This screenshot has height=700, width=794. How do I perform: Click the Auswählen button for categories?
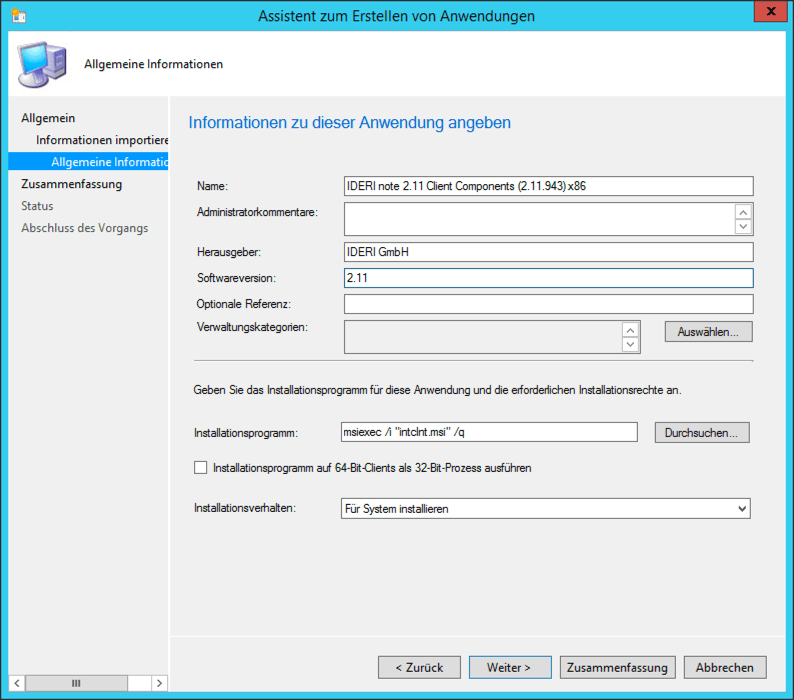coord(708,332)
